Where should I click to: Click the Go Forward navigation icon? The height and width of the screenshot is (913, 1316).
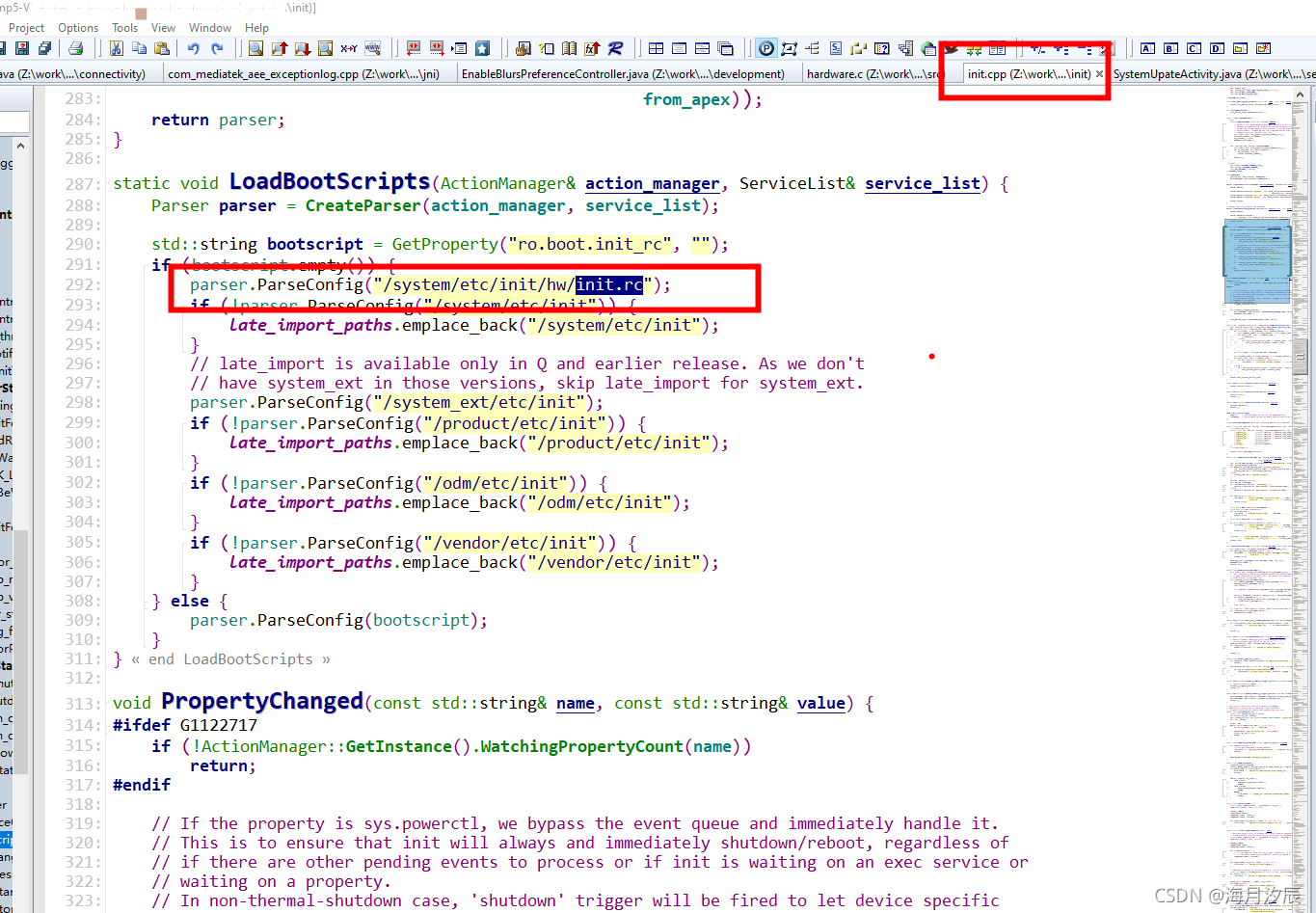pyautogui.click(x=437, y=48)
